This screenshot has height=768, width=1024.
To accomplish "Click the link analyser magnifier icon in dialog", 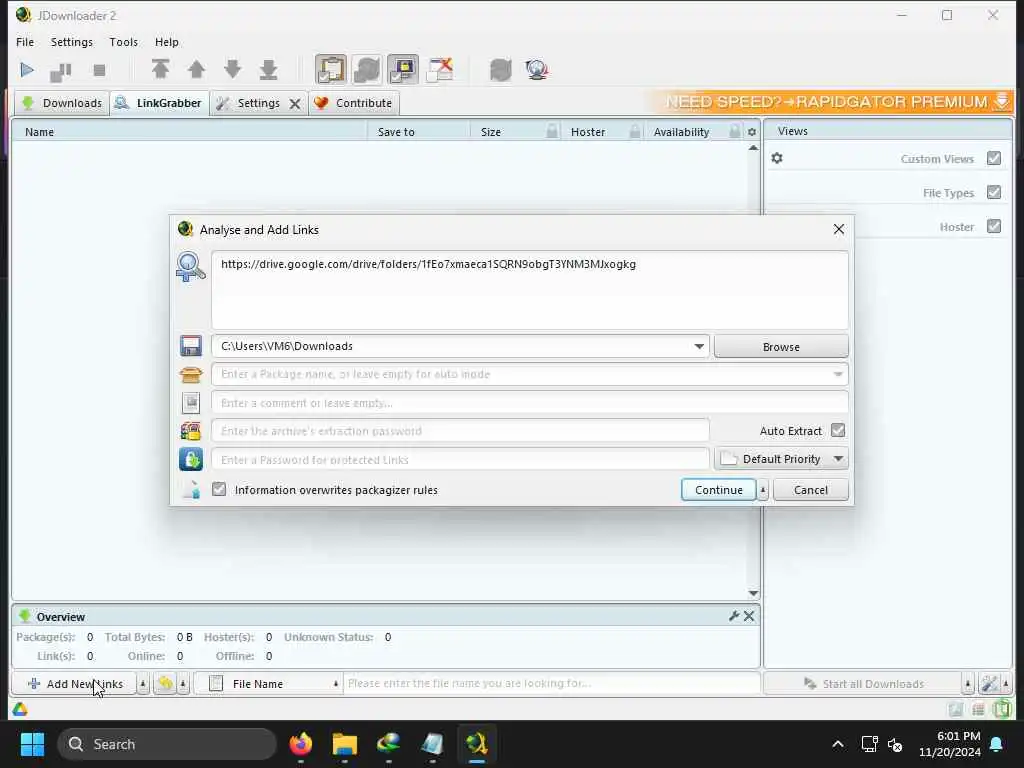I will 191,266.
